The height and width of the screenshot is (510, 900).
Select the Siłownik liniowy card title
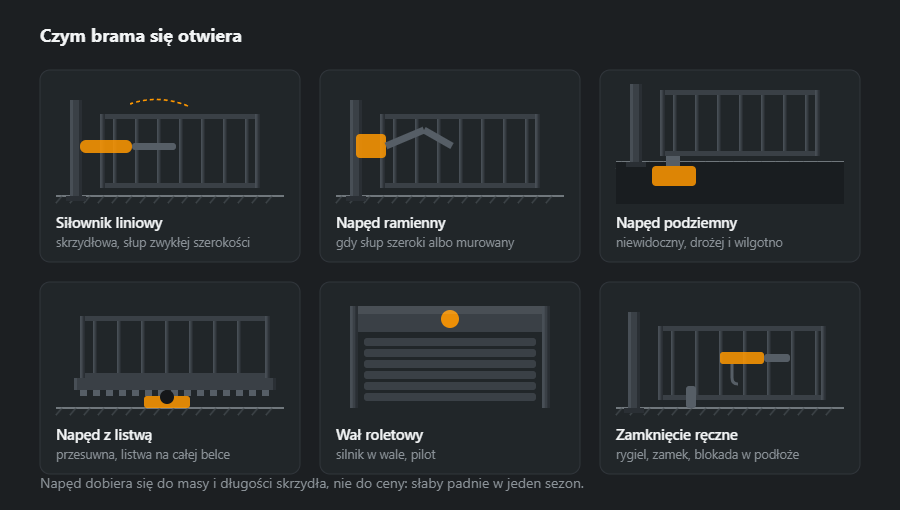point(109,223)
